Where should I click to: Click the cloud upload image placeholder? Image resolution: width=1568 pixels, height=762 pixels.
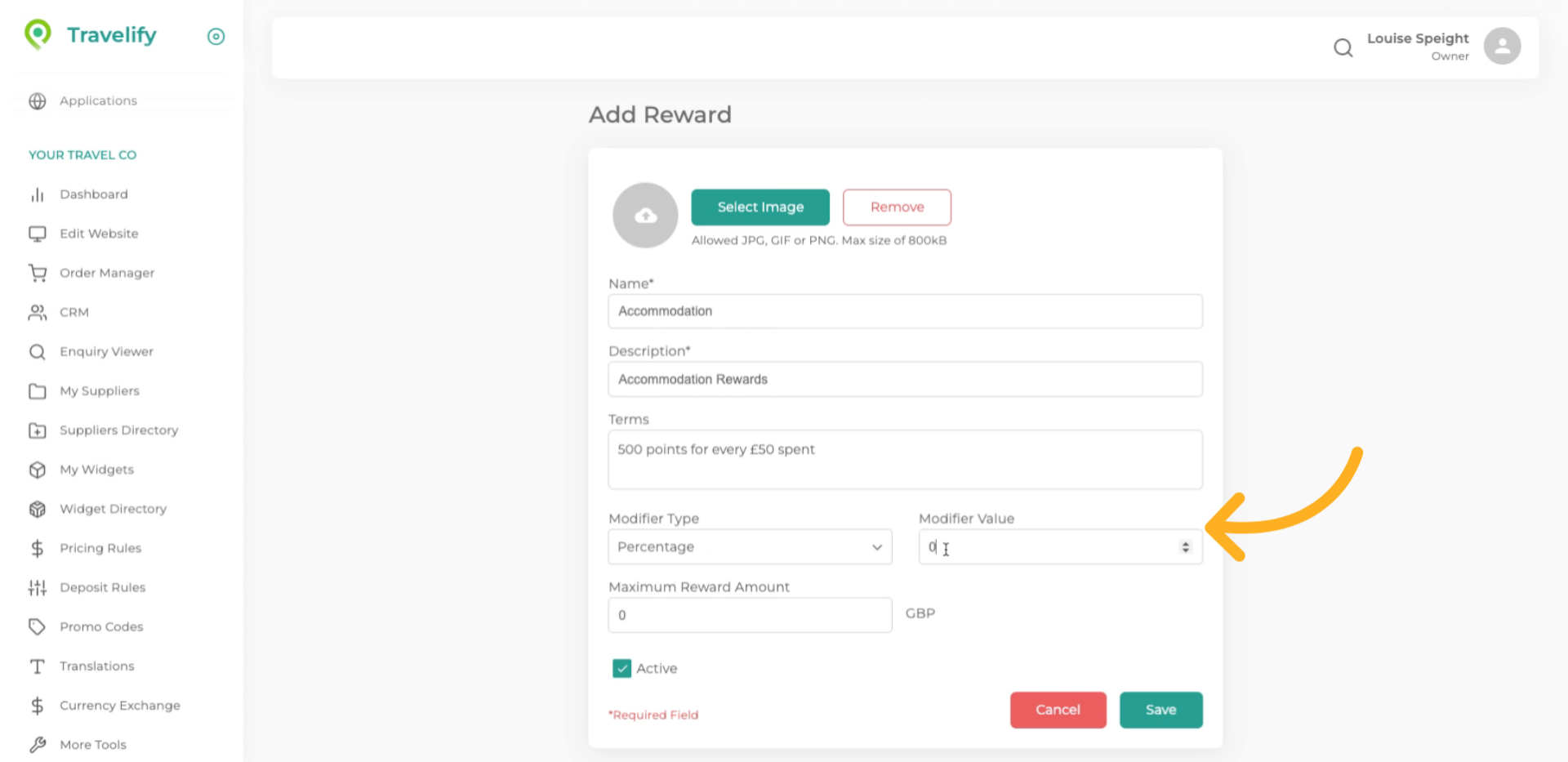(645, 216)
